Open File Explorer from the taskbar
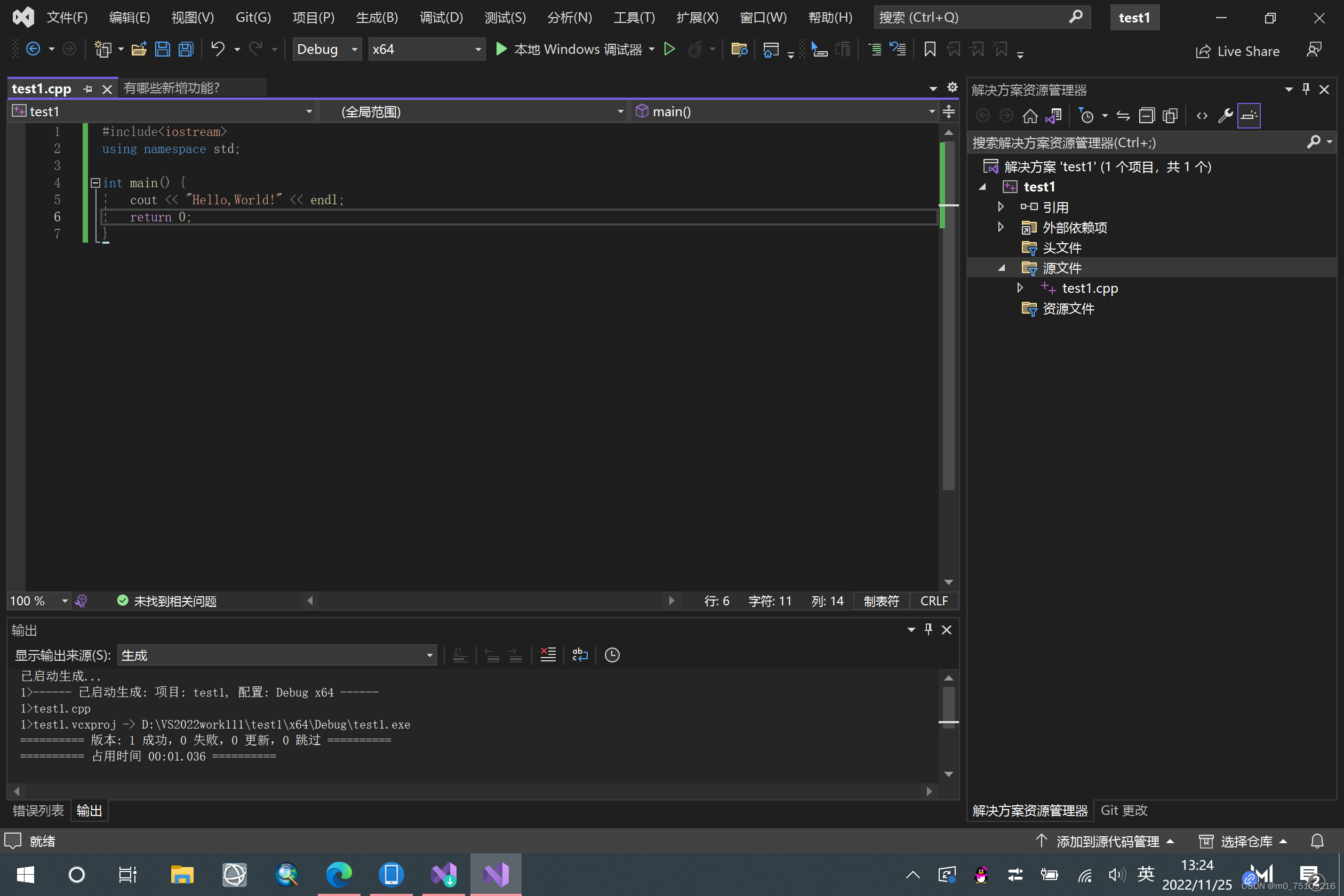The height and width of the screenshot is (896, 1344). (182, 874)
